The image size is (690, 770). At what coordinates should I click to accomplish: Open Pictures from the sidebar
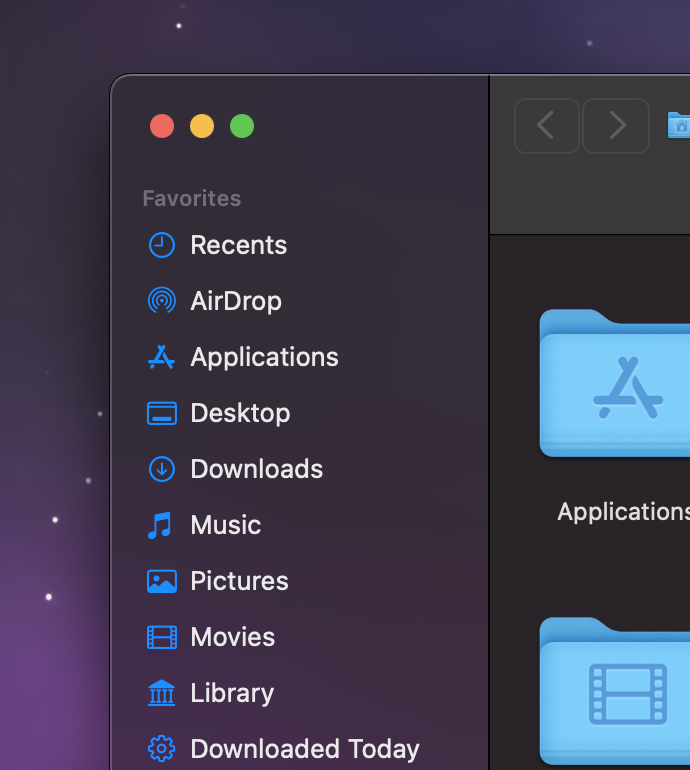point(239,581)
